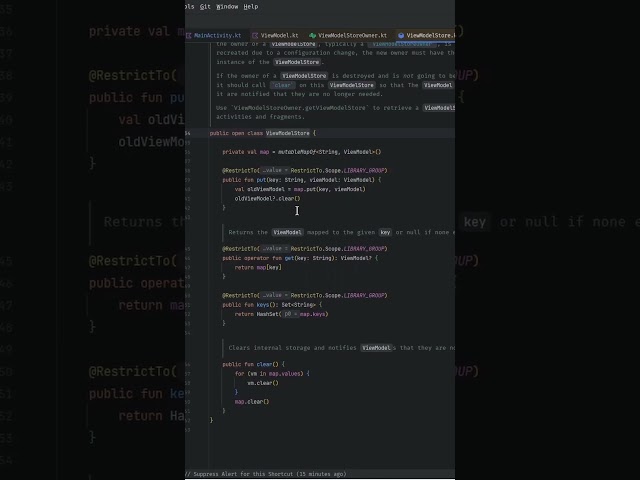
Task: Click the 'value =' inlay hint above keys function
Action: tap(274, 295)
